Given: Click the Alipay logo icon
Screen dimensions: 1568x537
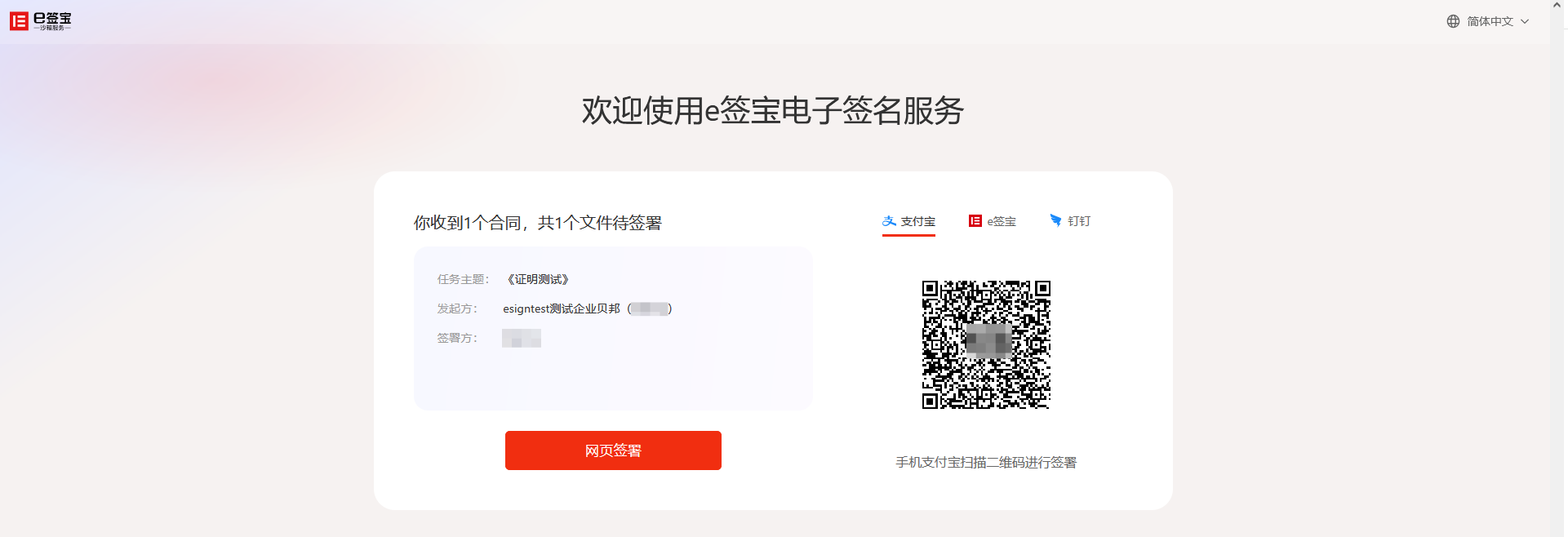Looking at the screenshot, I should (x=890, y=221).
